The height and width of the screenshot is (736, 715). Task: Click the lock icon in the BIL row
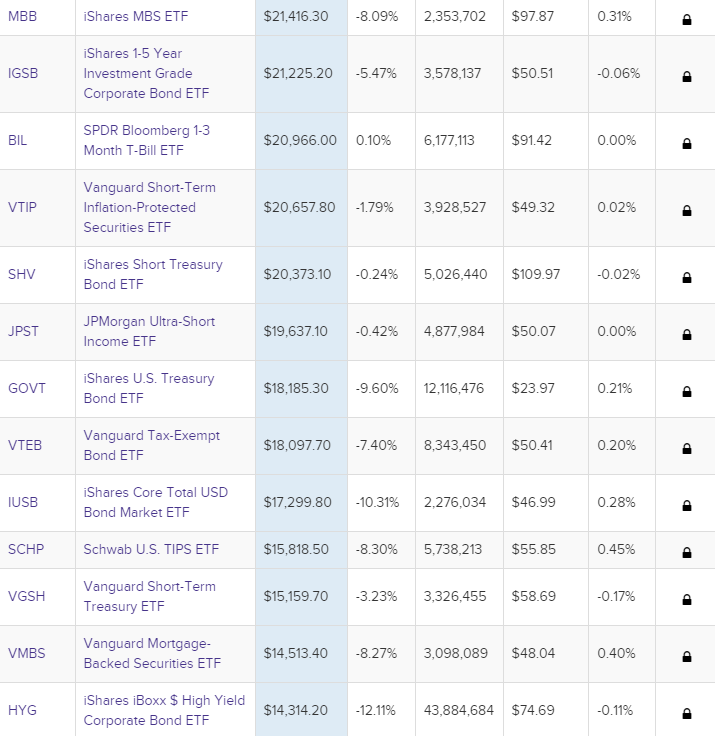click(x=686, y=144)
